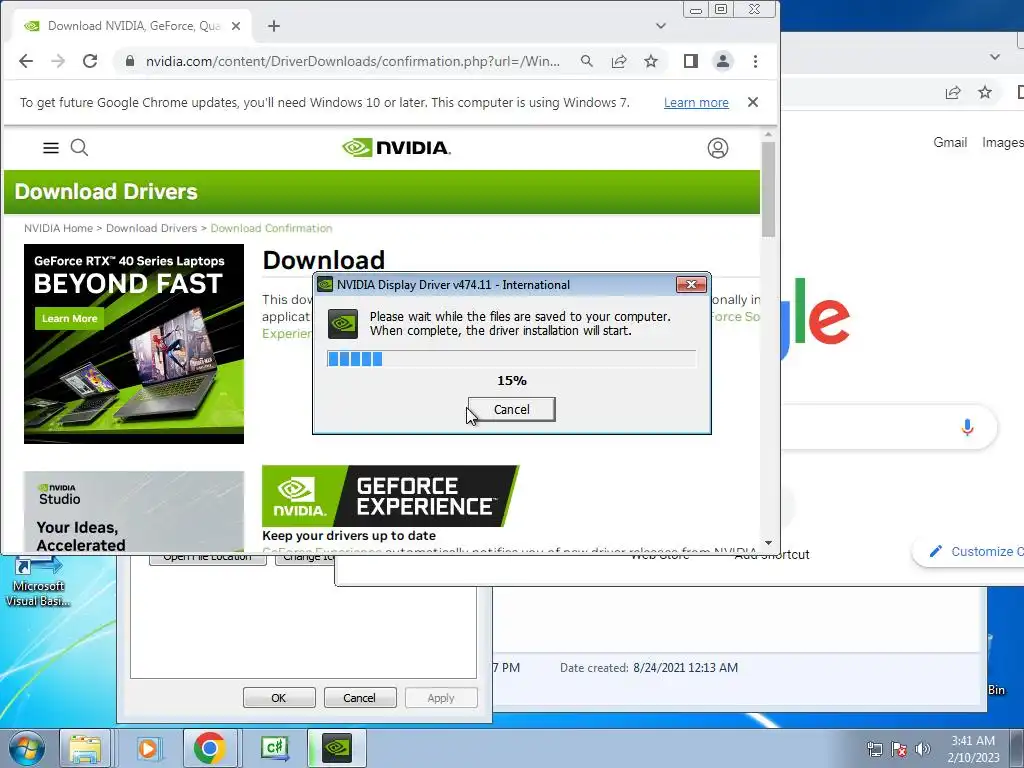Open the zoom magnifier icon in address bar
1024x768 pixels.
pyautogui.click(x=586, y=61)
